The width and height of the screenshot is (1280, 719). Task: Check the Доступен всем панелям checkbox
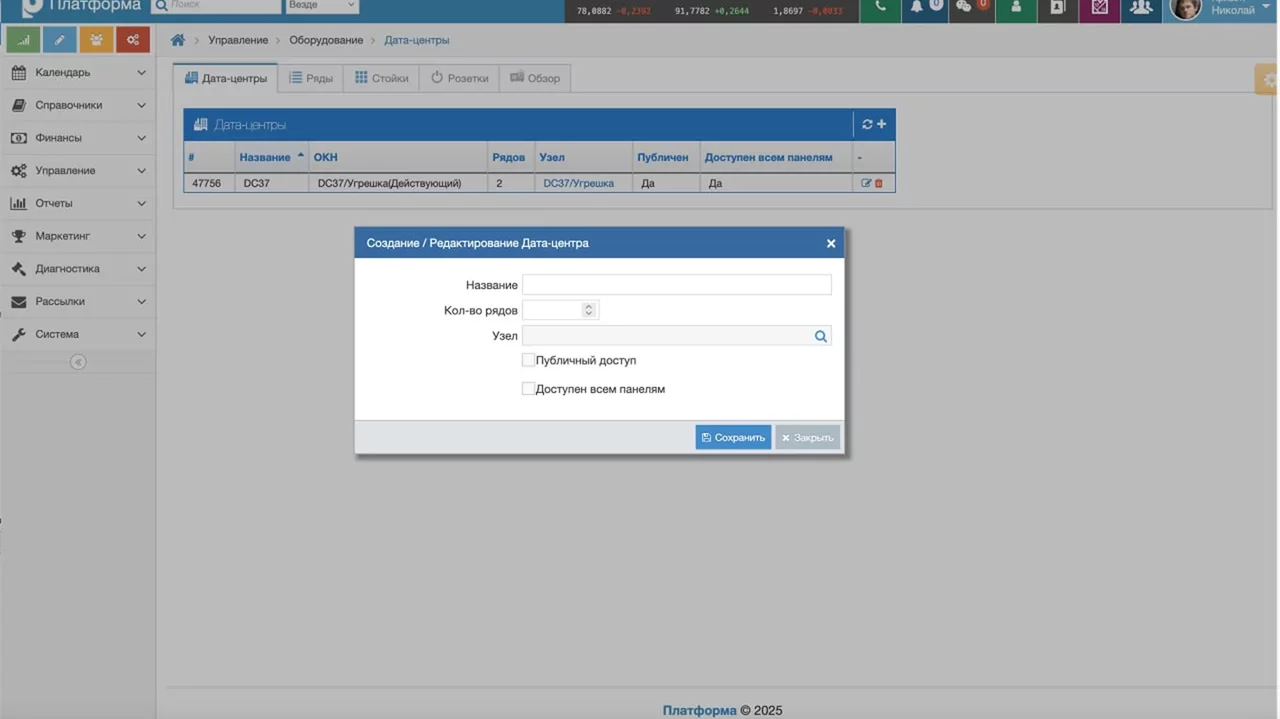[528, 389]
